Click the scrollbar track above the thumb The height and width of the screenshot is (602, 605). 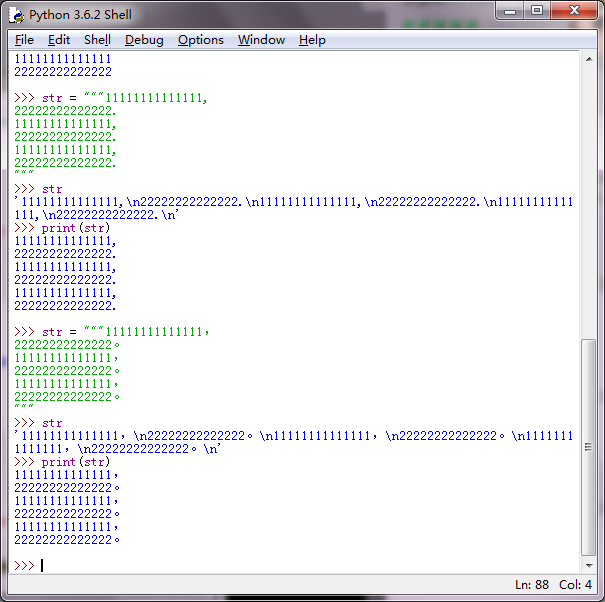[x=590, y=200]
